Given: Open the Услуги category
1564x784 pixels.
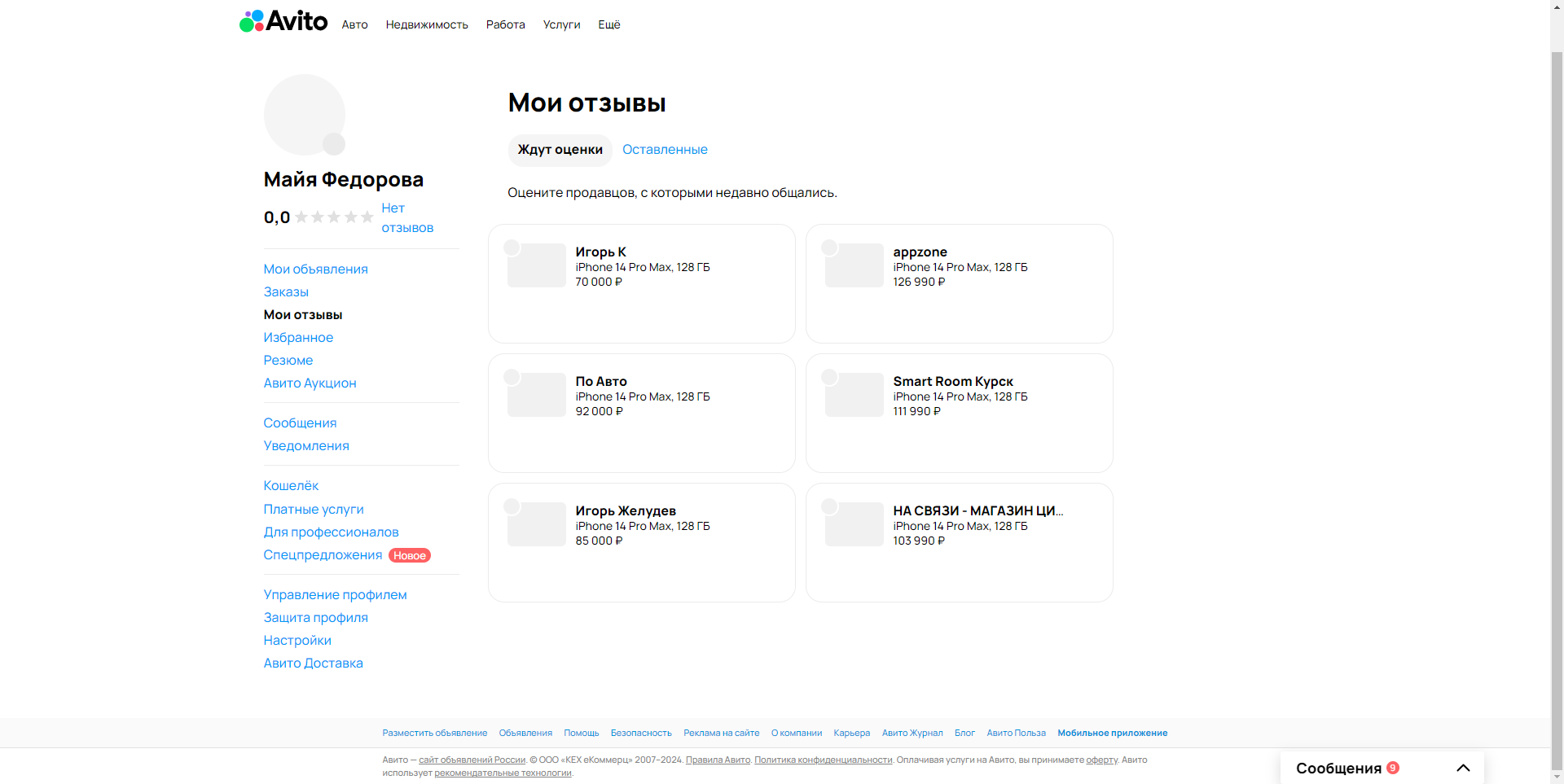Looking at the screenshot, I should (x=561, y=24).
